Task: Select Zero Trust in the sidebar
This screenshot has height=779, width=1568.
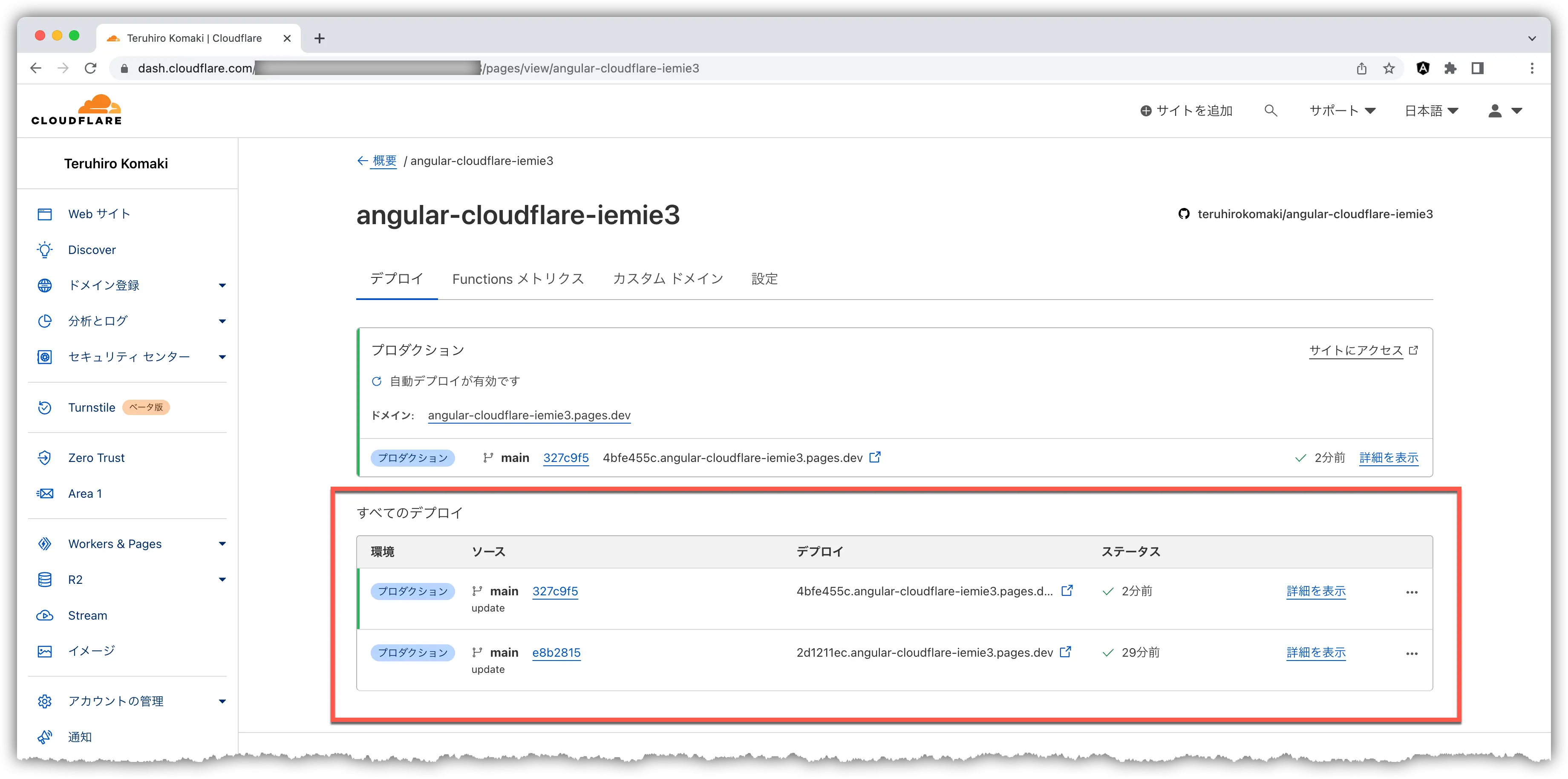Action: 96,457
